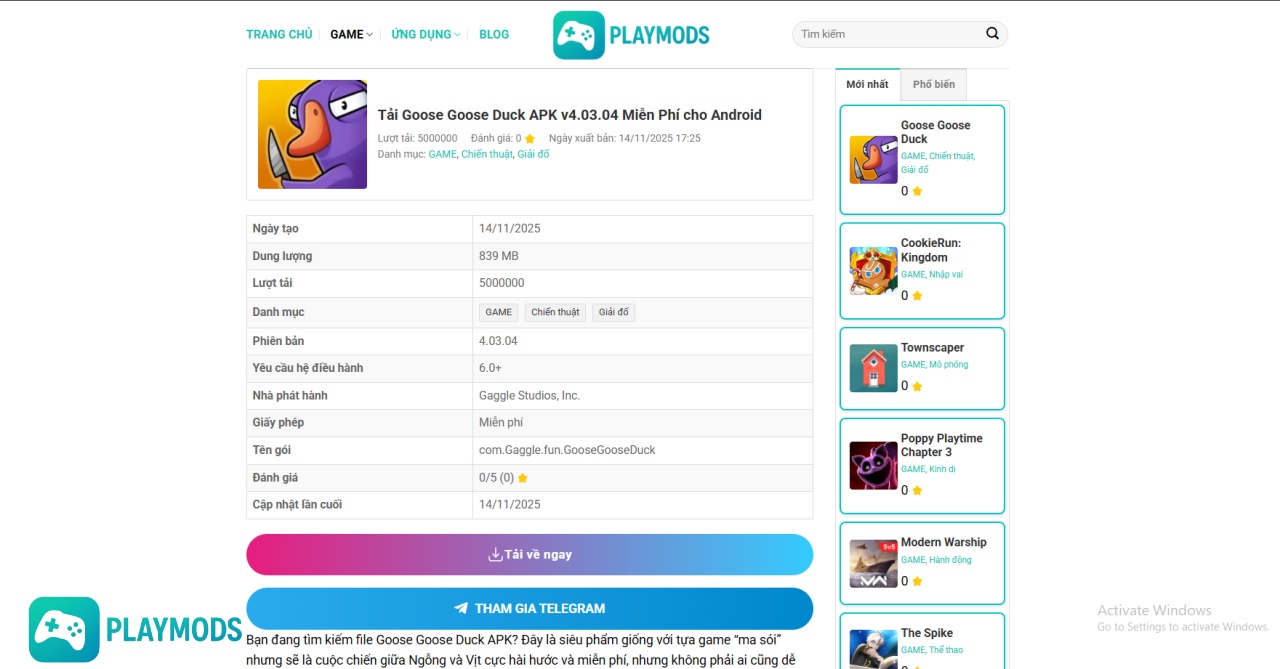Click the star beside Đánh giá: 0 in the header
Image resolution: width=1280 pixels, height=669 pixels.
pyautogui.click(x=530, y=139)
